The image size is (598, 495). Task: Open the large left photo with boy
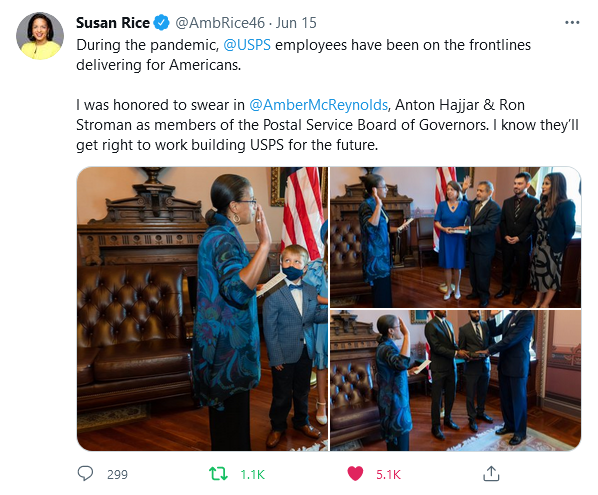[x=202, y=309]
